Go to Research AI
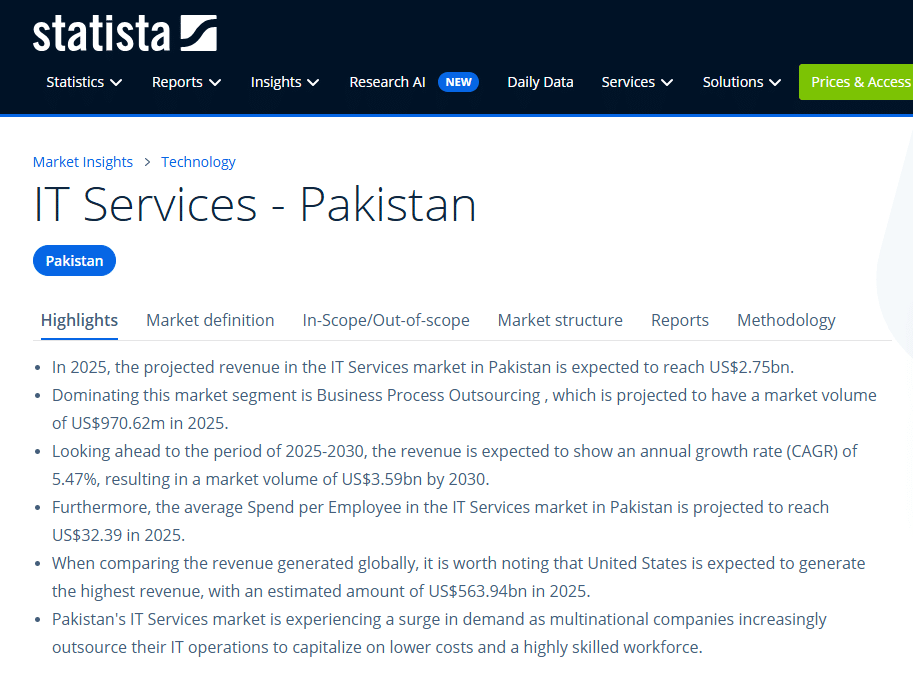 pos(387,82)
